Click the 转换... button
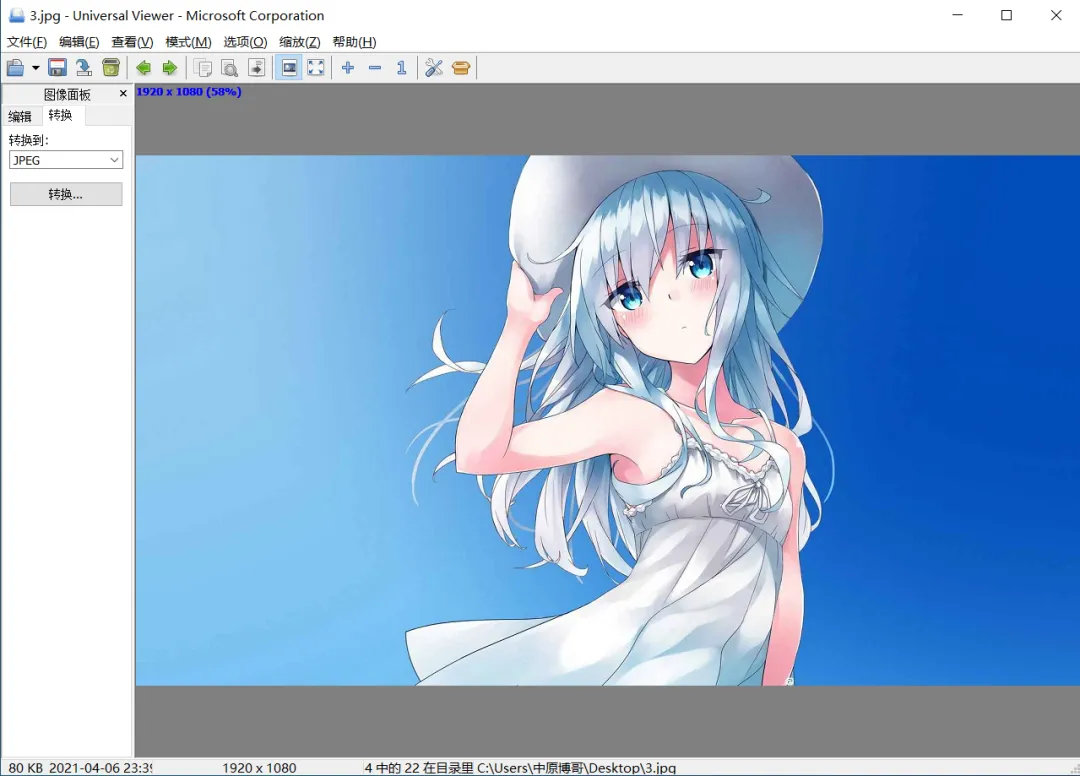This screenshot has width=1080, height=776. [66, 194]
